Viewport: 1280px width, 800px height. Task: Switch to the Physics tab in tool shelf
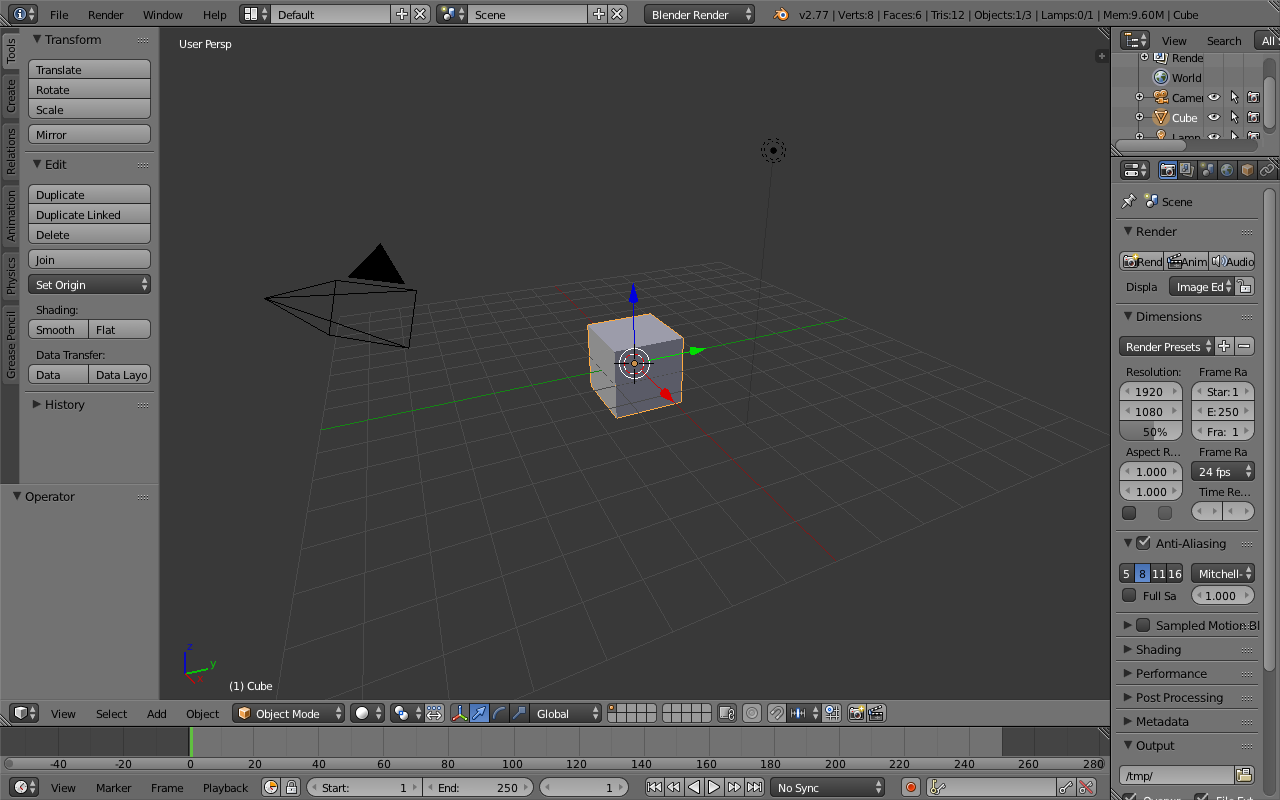pos(11,275)
